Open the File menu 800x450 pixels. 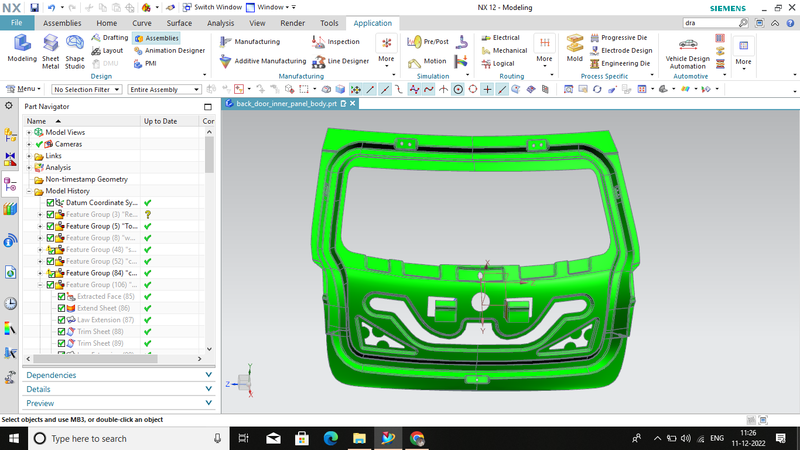pyautogui.click(x=17, y=23)
